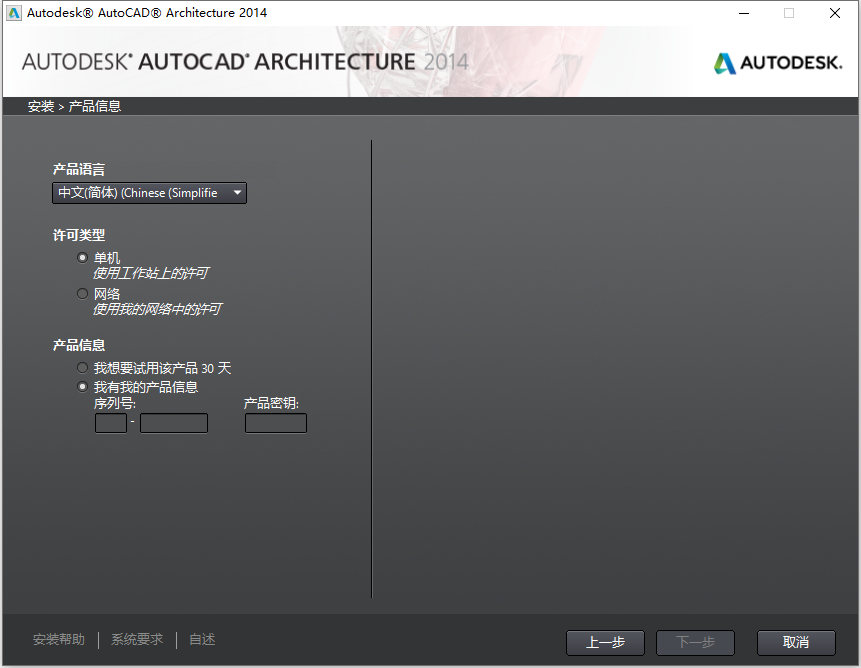Click the 下一步 next button

point(695,643)
